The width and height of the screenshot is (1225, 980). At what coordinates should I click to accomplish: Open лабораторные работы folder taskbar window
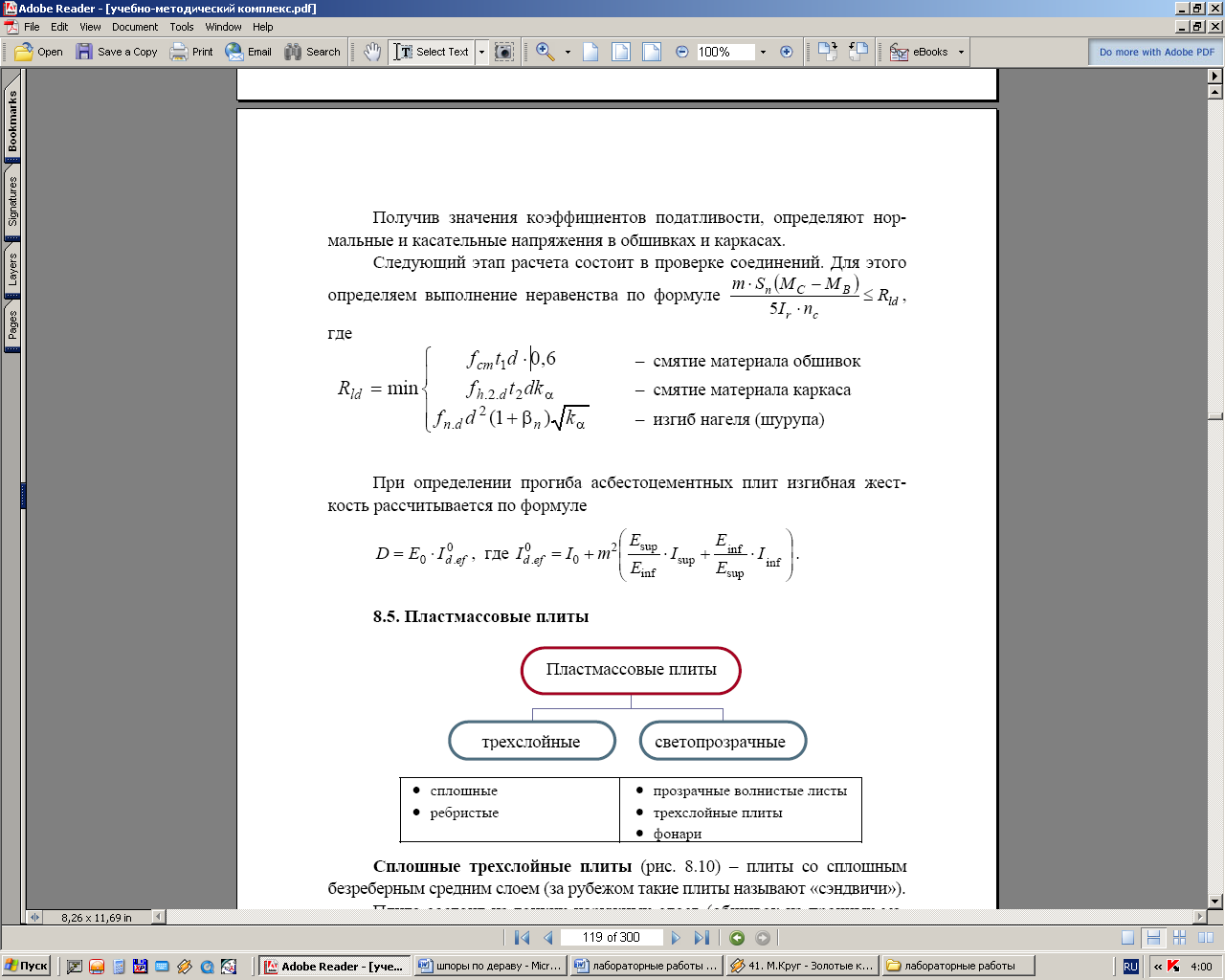(x=958, y=966)
